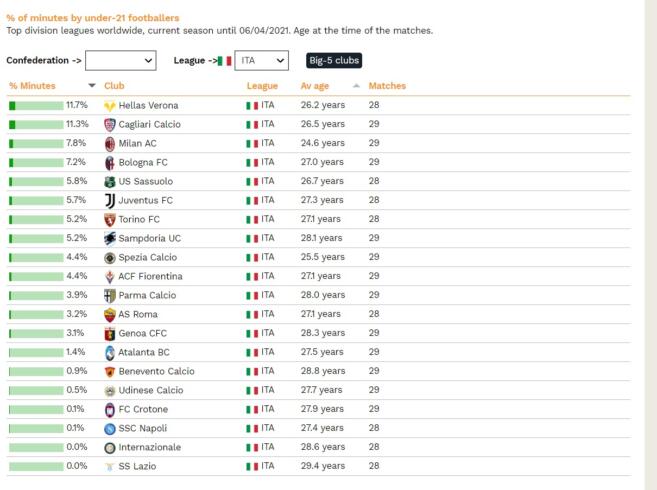
Task: Click the AS Roma crest icon
Action: pos(110,314)
